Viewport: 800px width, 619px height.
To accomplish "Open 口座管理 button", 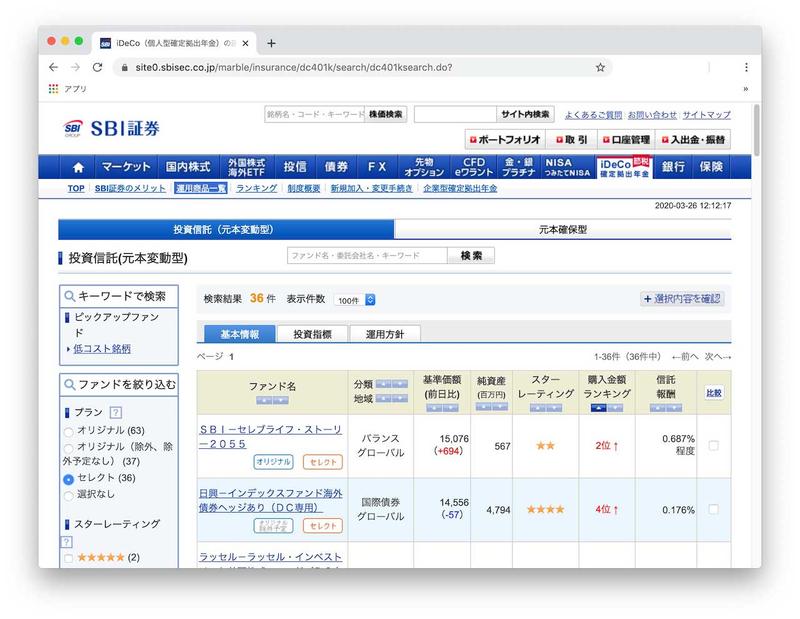I will tap(626, 139).
